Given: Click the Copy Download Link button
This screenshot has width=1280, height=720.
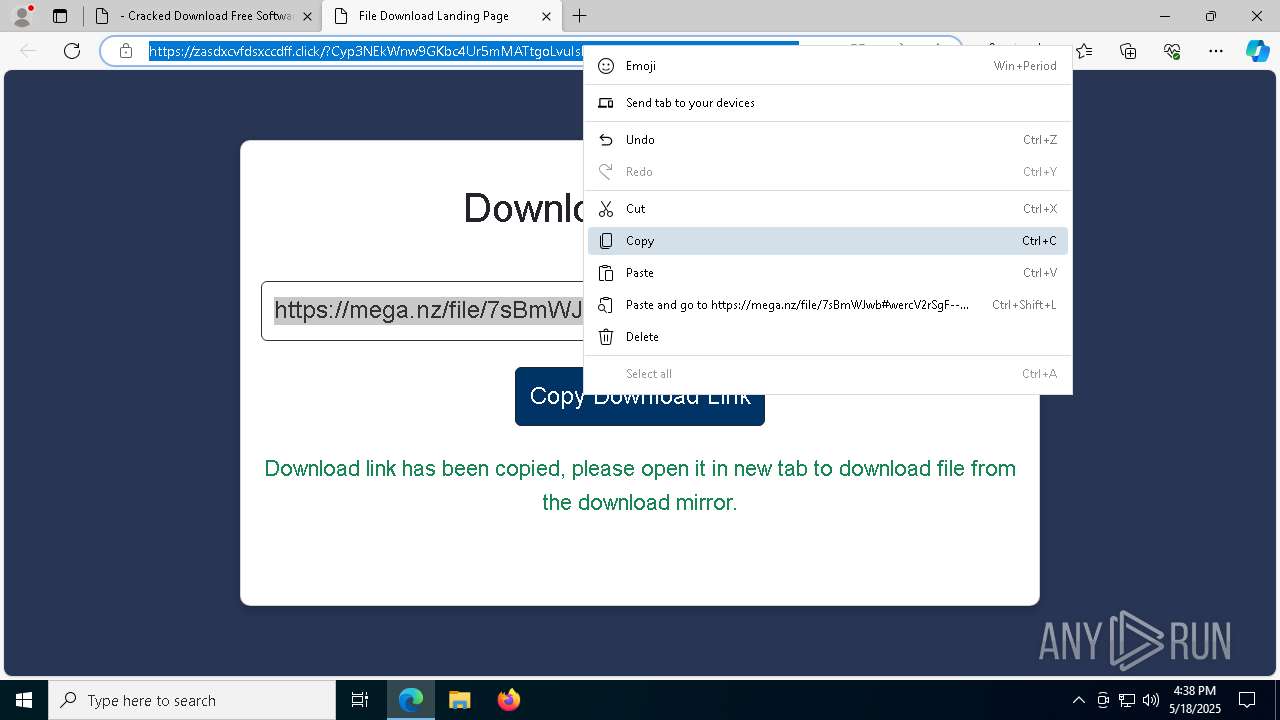Looking at the screenshot, I should tap(640, 396).
